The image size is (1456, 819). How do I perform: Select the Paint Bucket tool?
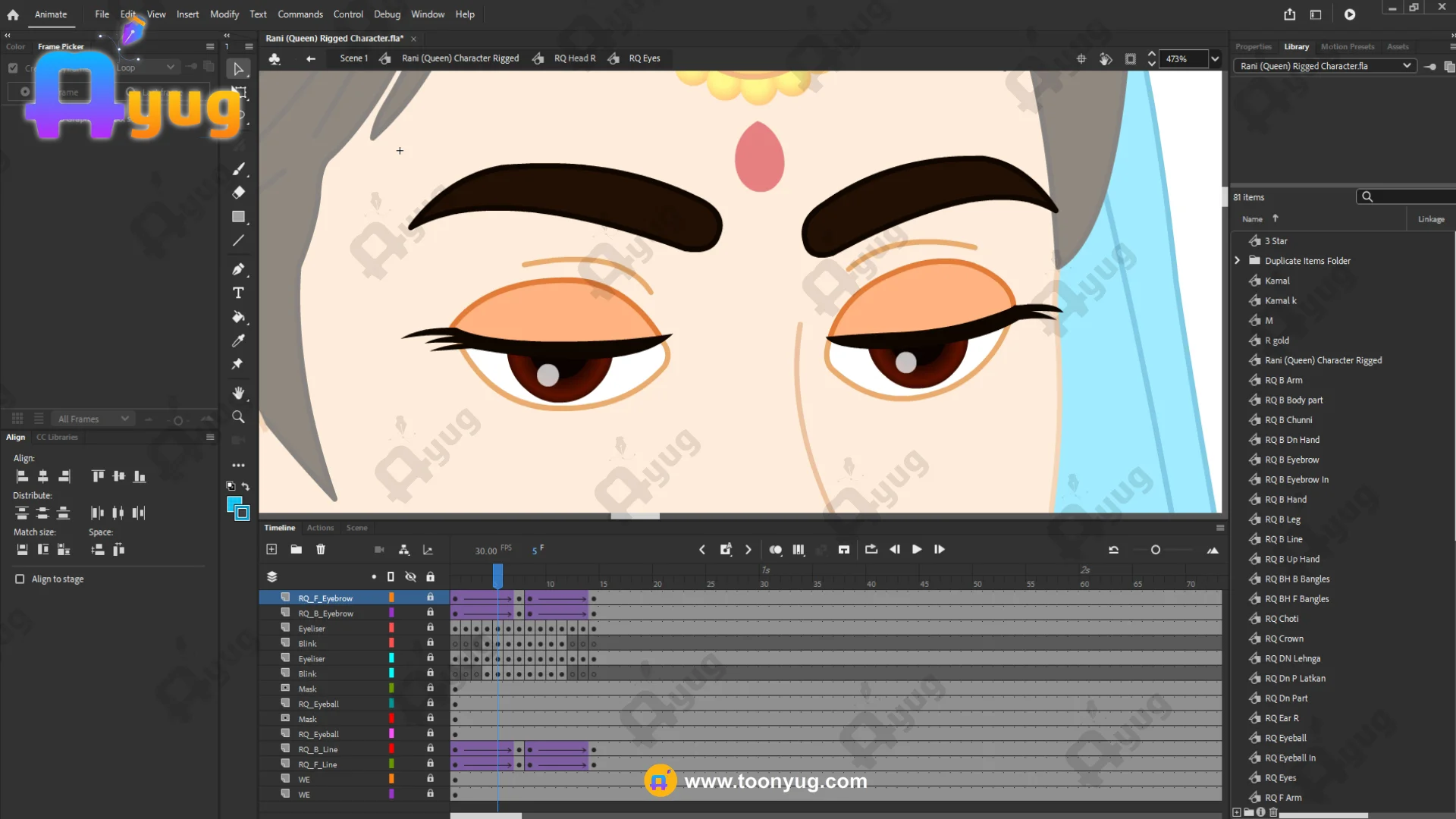[238, 317]
